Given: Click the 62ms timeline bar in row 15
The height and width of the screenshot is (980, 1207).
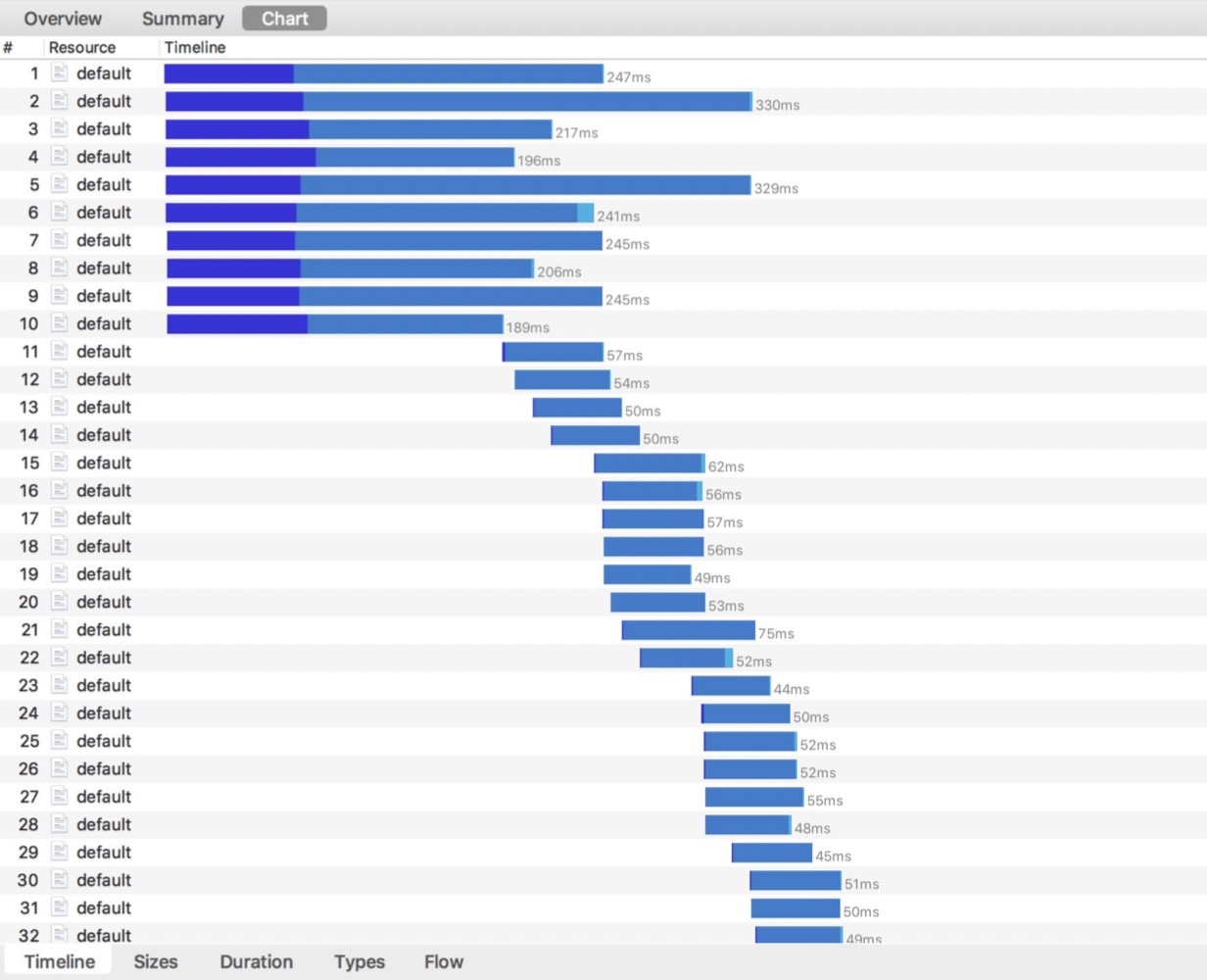Looking at the screenshot, I should [x=650, y=464].
